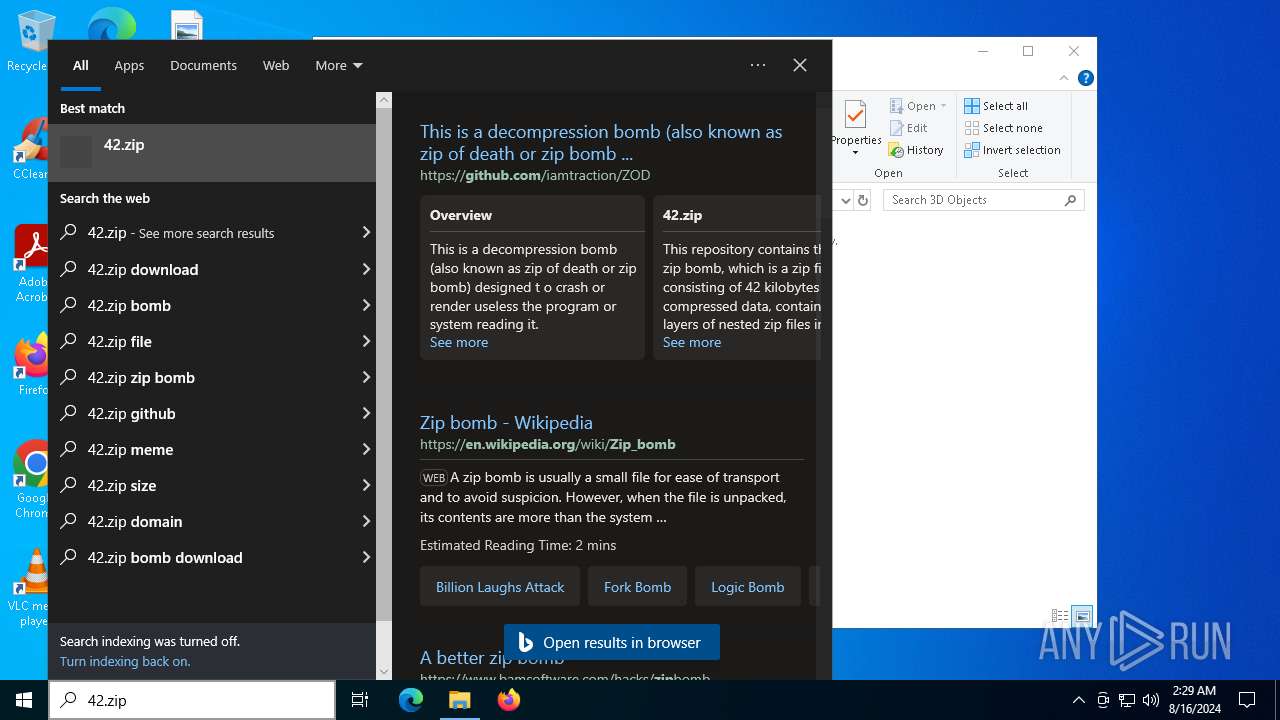Click 'Select all' in Explorer ribbon
The image size is (1280, 720).
[x=996, y=106]
